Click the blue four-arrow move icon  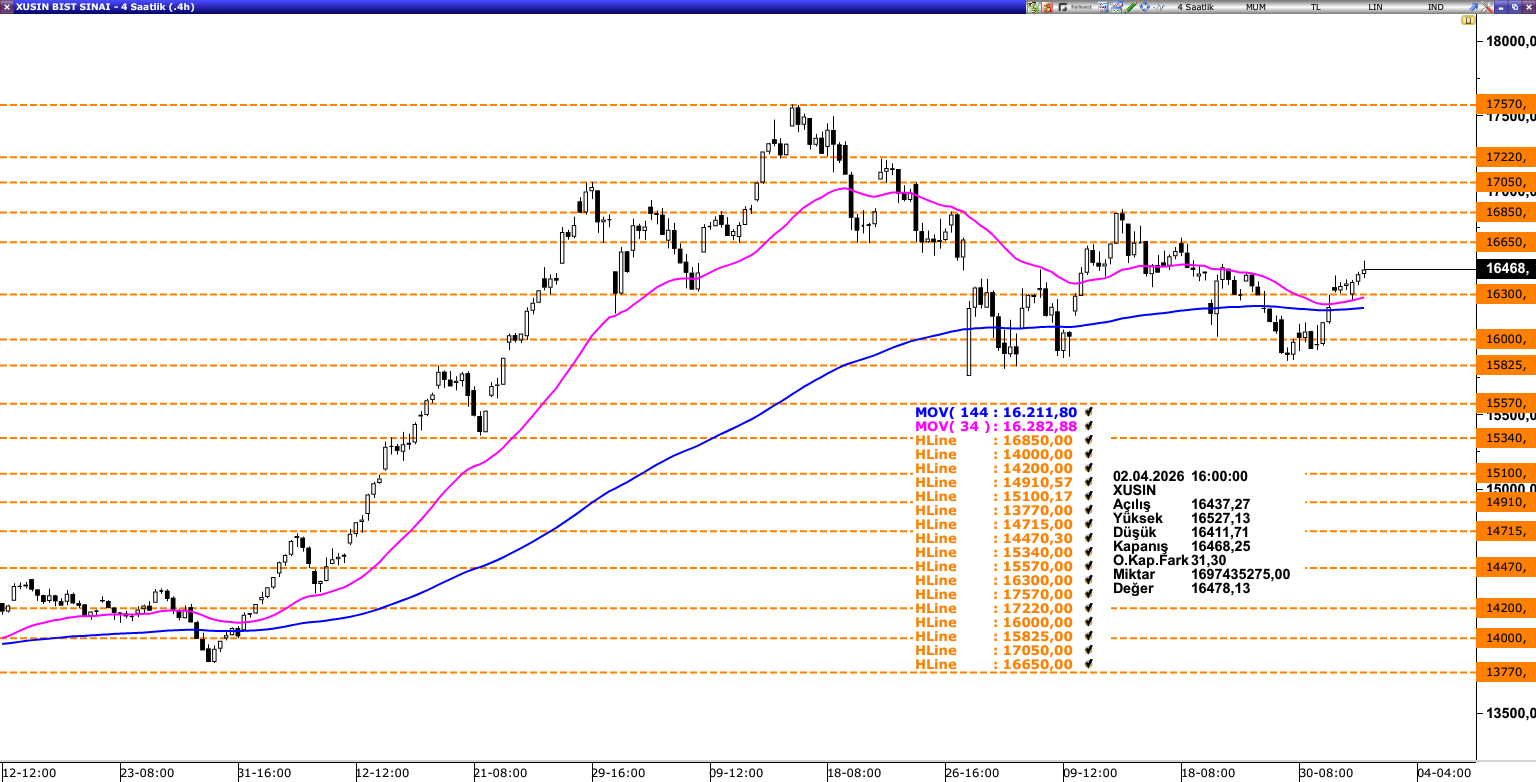1144,7
